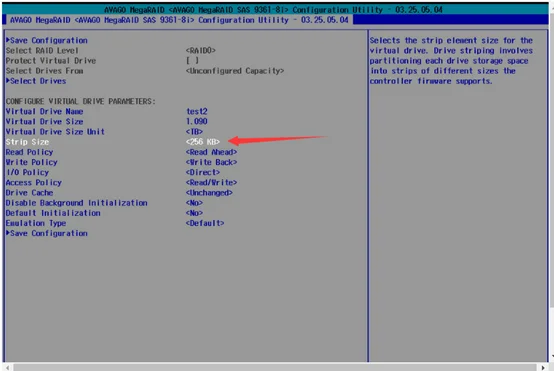Open Select Drives From Unconfigured Capacity

pos(235,71)
